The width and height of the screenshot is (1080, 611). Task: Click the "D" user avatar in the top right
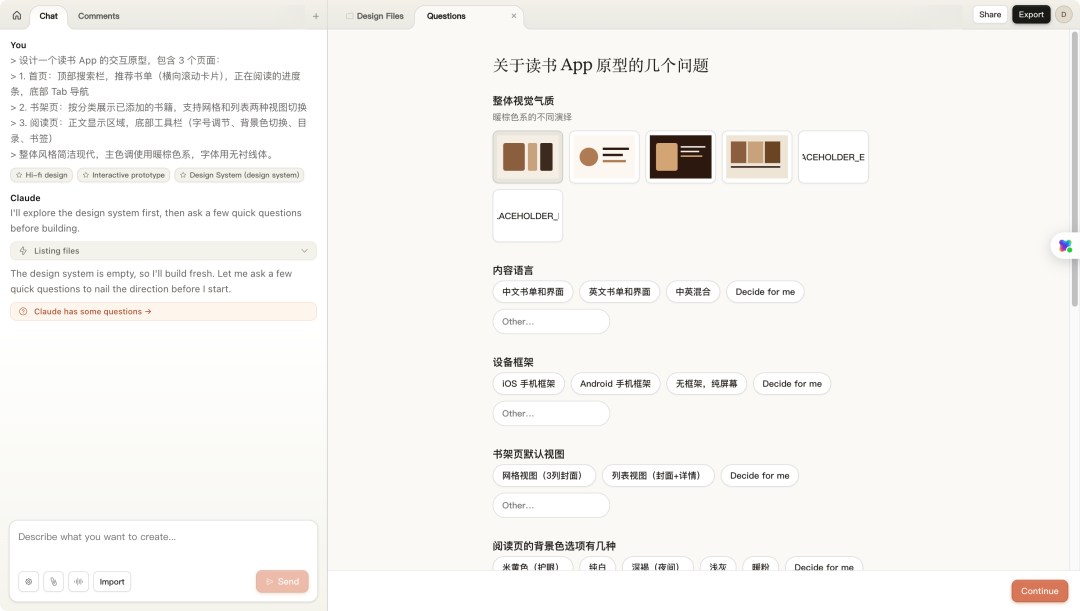tap(1062, 15)
